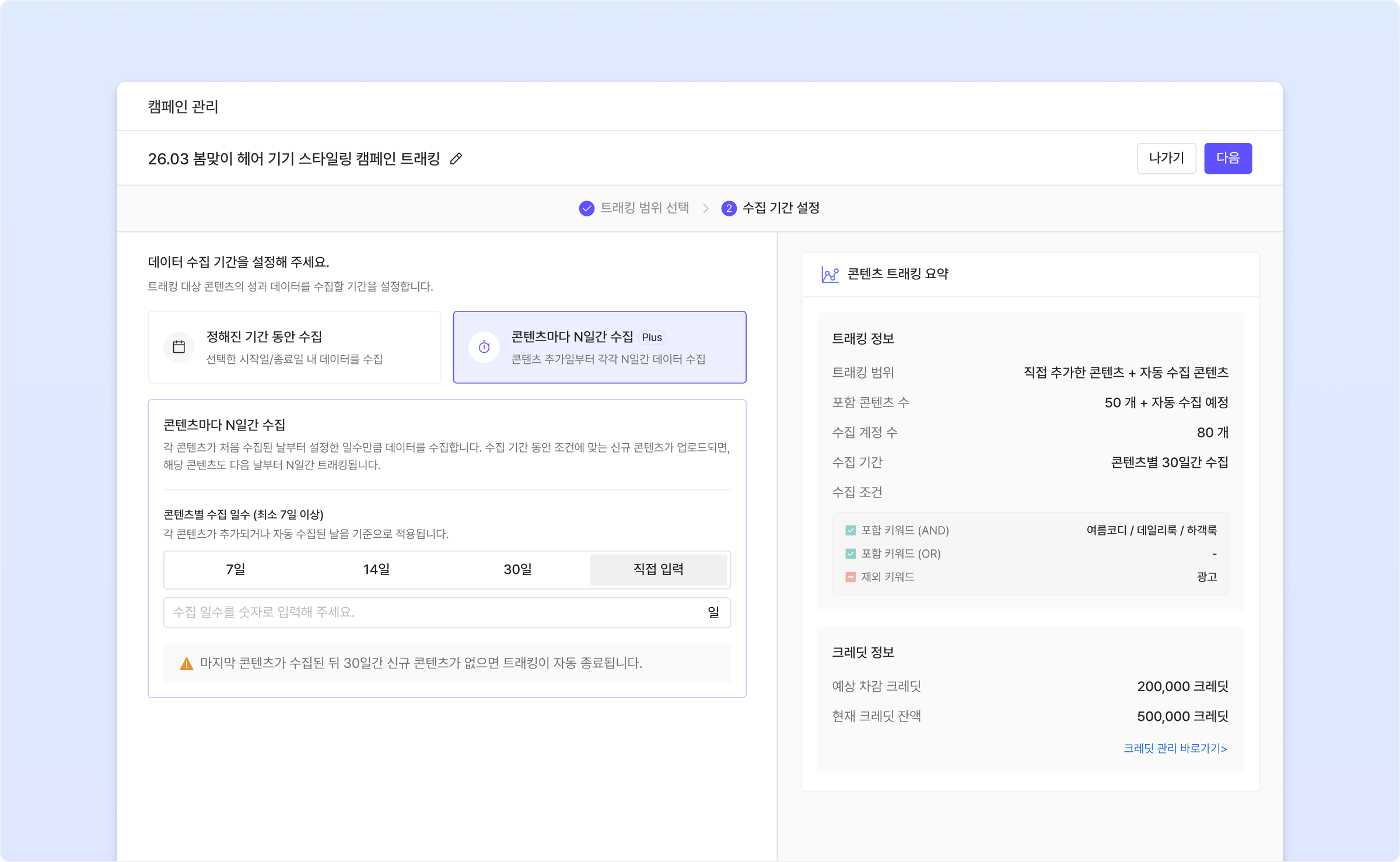This screenshot has height=862, width=1400.
Task: Click the 데이터 수집 기간을 설정해 주세요 heading
Action: point(239,262)
